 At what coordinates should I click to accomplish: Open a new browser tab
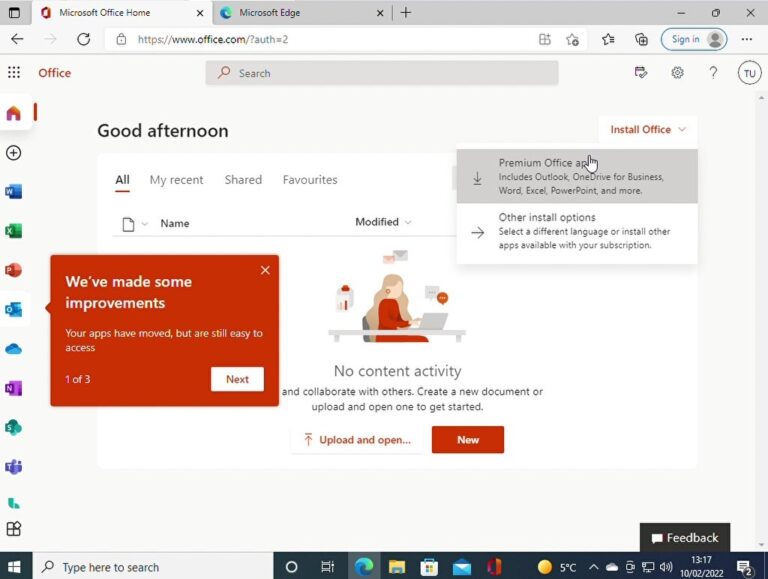click(406, 13)
